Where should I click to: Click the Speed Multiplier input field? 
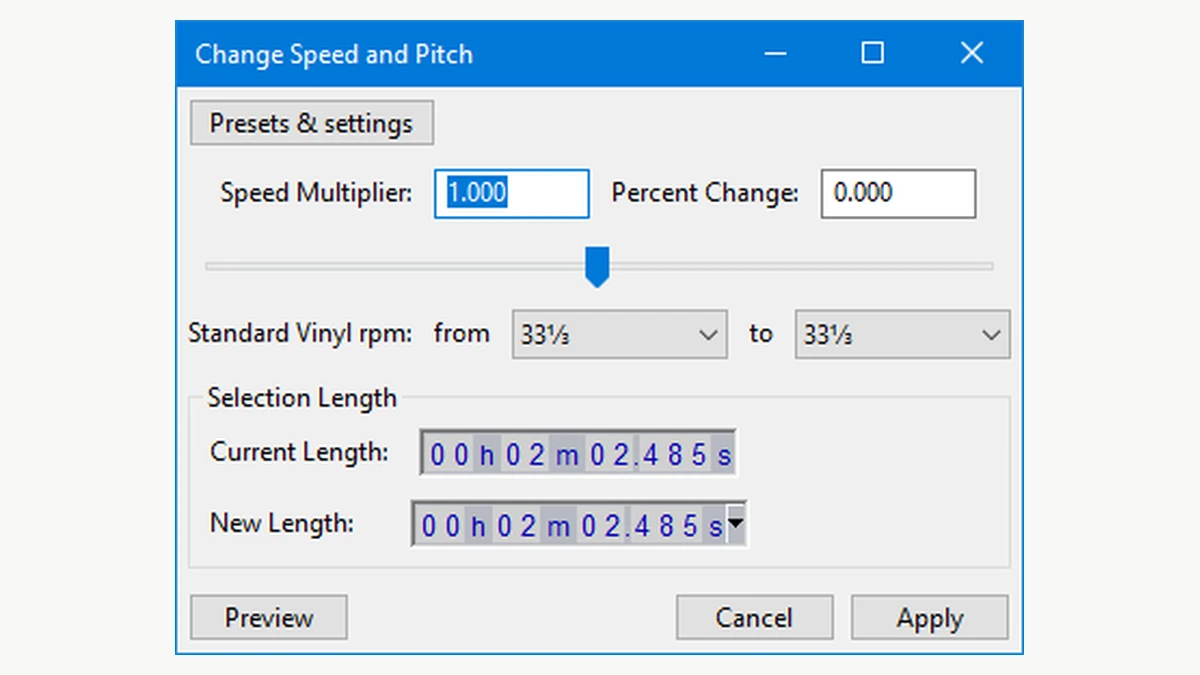coord(511,193)
